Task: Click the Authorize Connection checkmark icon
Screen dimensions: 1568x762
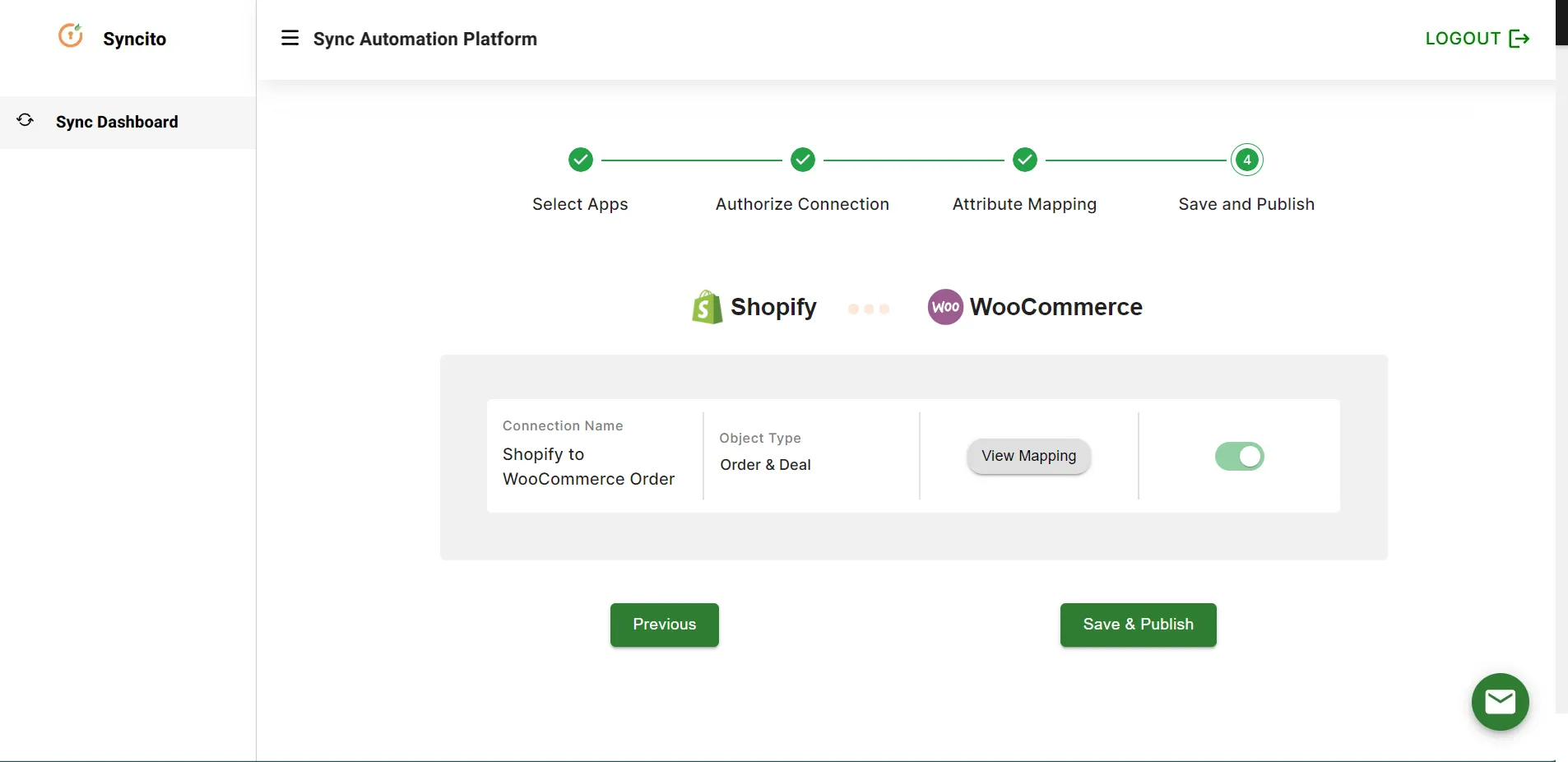Action: click(x=803, y=160)
